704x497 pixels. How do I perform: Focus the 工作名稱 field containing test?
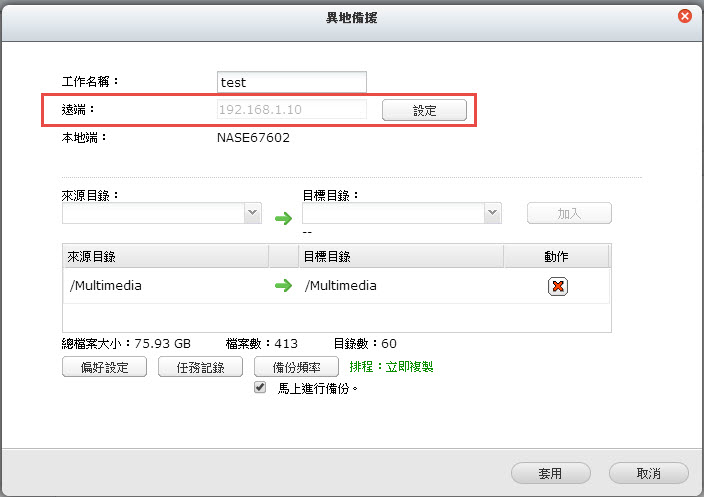[x=292, y=82]
